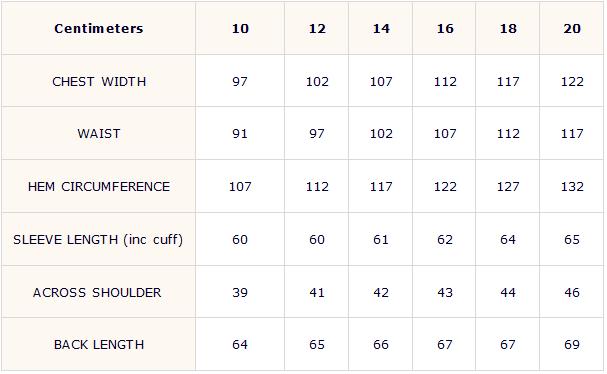Click hem circumference value 132 for size 20
The image size is (607, 374).
(572, 187)
